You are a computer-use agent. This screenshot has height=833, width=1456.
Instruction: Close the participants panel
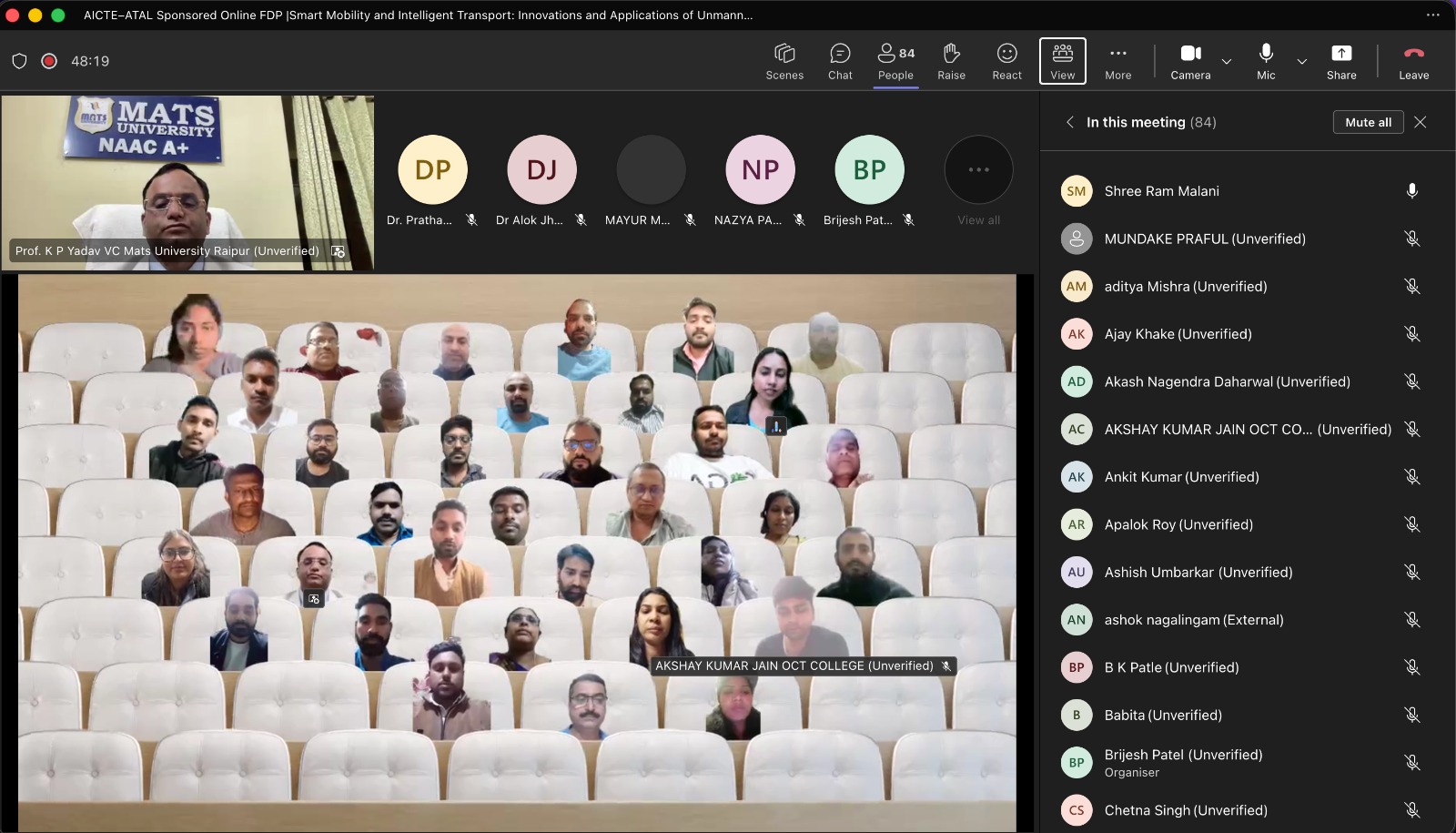[1420, 122]
